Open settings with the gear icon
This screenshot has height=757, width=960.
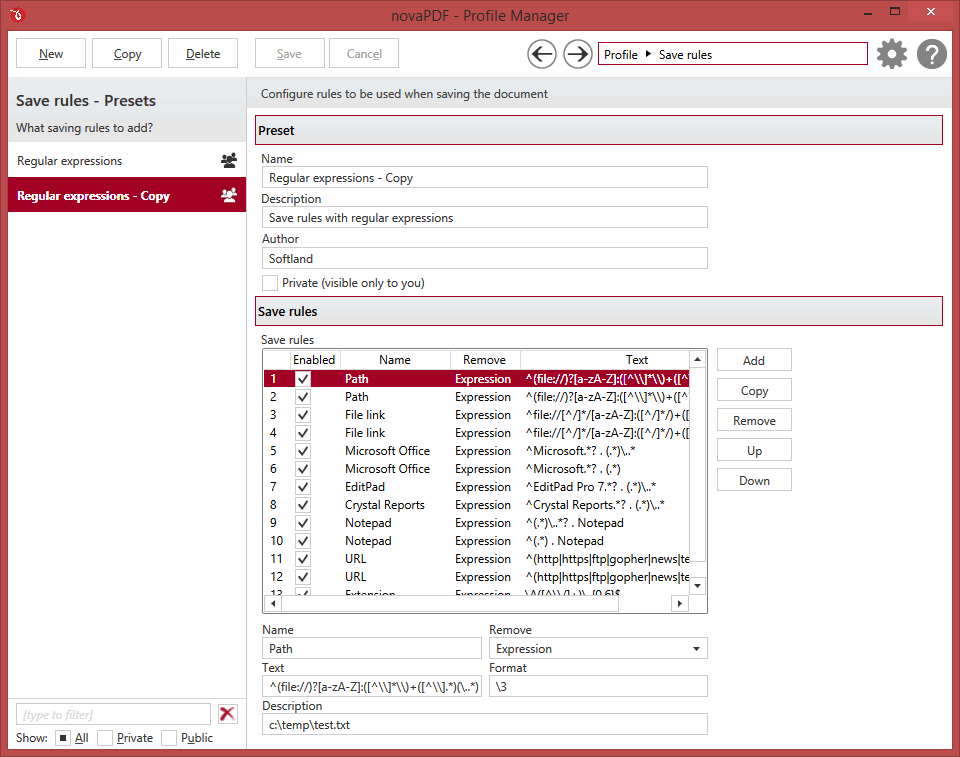(891, 54)
